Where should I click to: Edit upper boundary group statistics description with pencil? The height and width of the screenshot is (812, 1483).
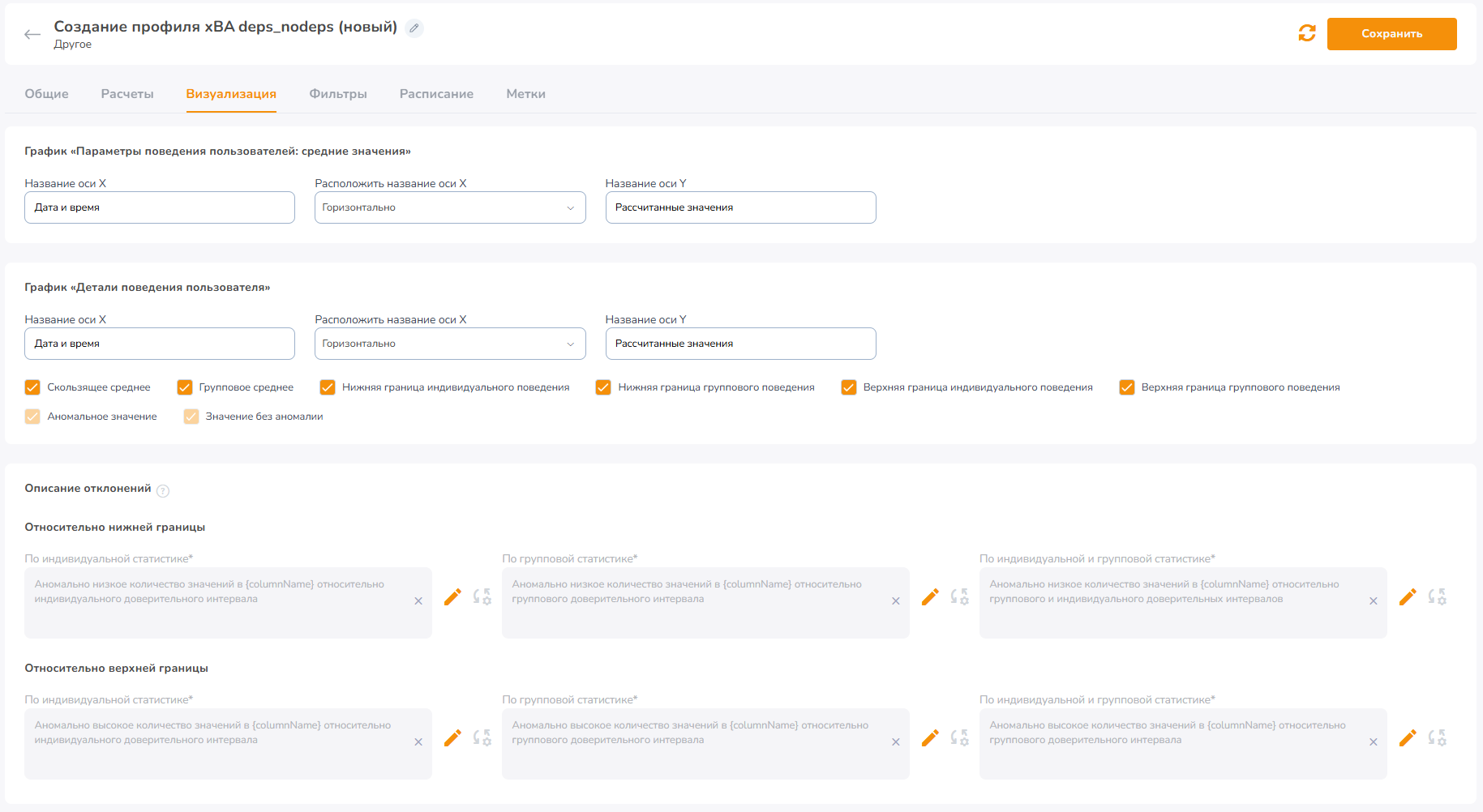click(x=930, y=738)
